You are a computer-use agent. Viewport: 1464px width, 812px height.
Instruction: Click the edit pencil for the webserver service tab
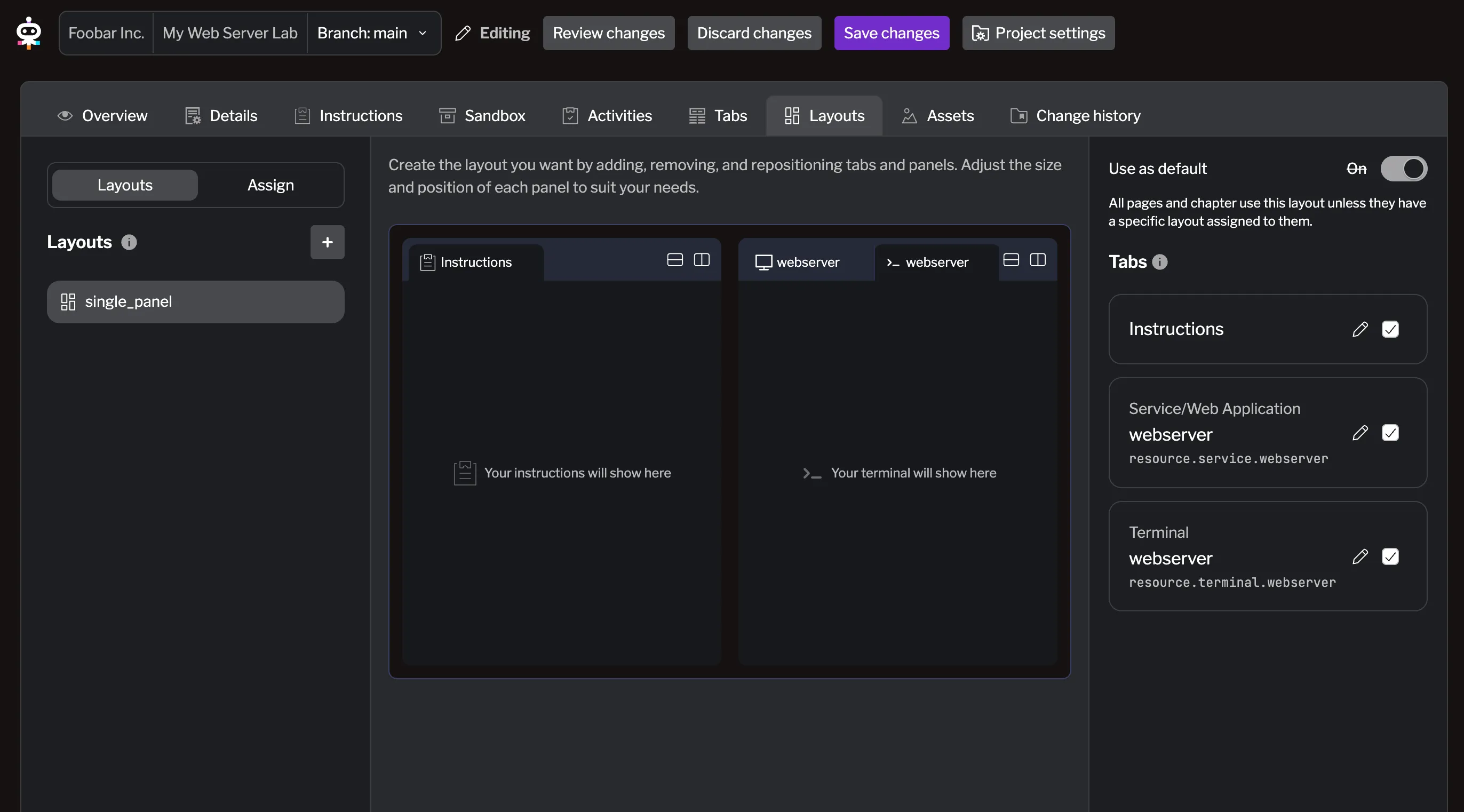pyautogui.click(x=1360, y=433)
